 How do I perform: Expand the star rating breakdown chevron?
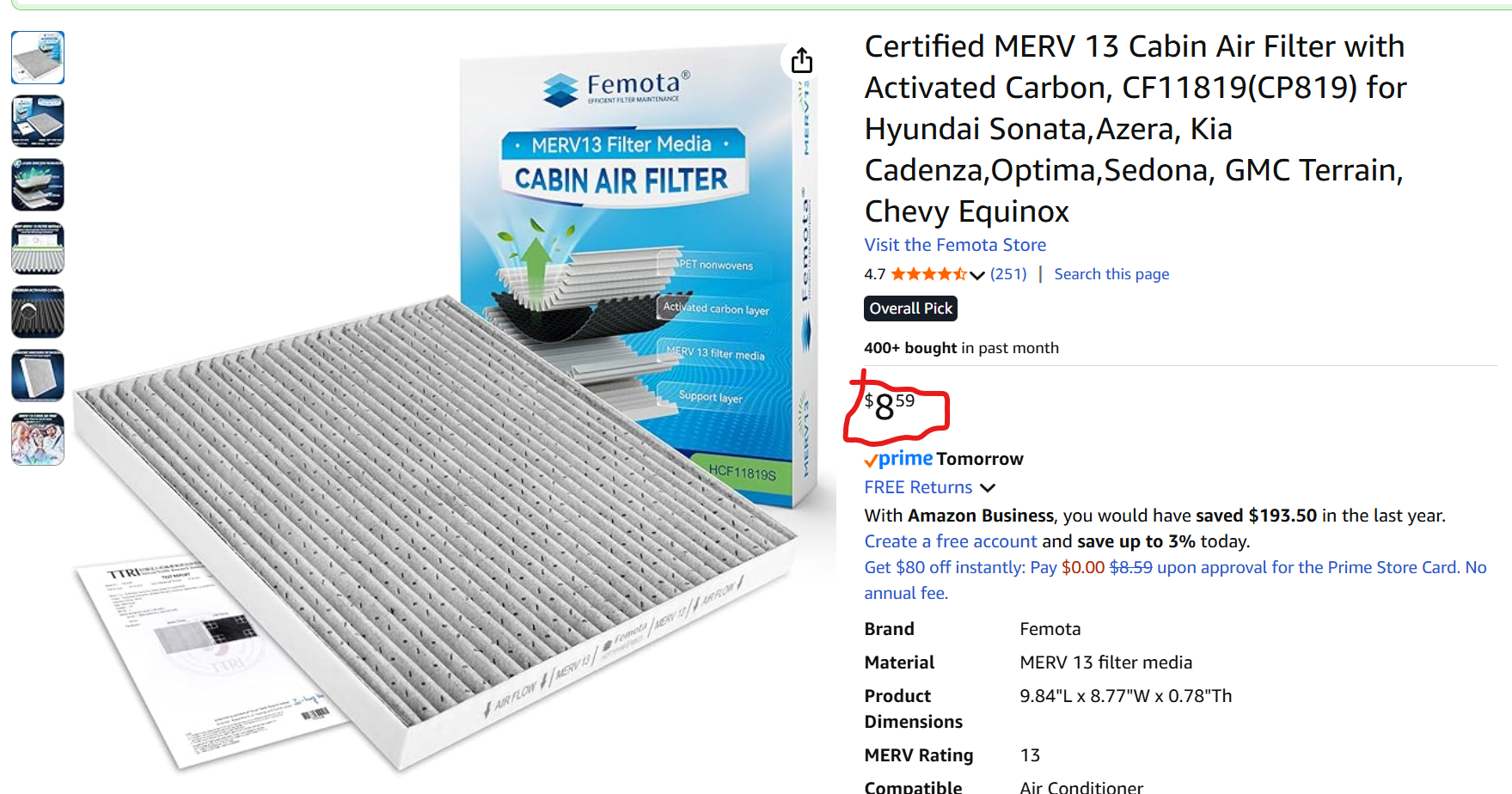click(x=977, y=275)
